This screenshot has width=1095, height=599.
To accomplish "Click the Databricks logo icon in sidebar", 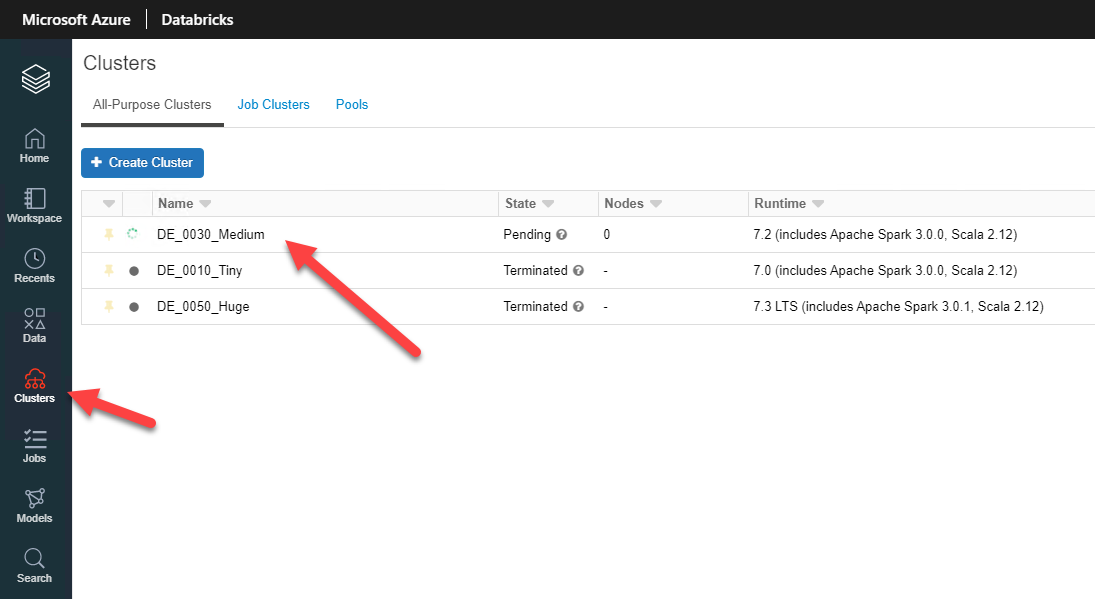I will coord(35,78).
